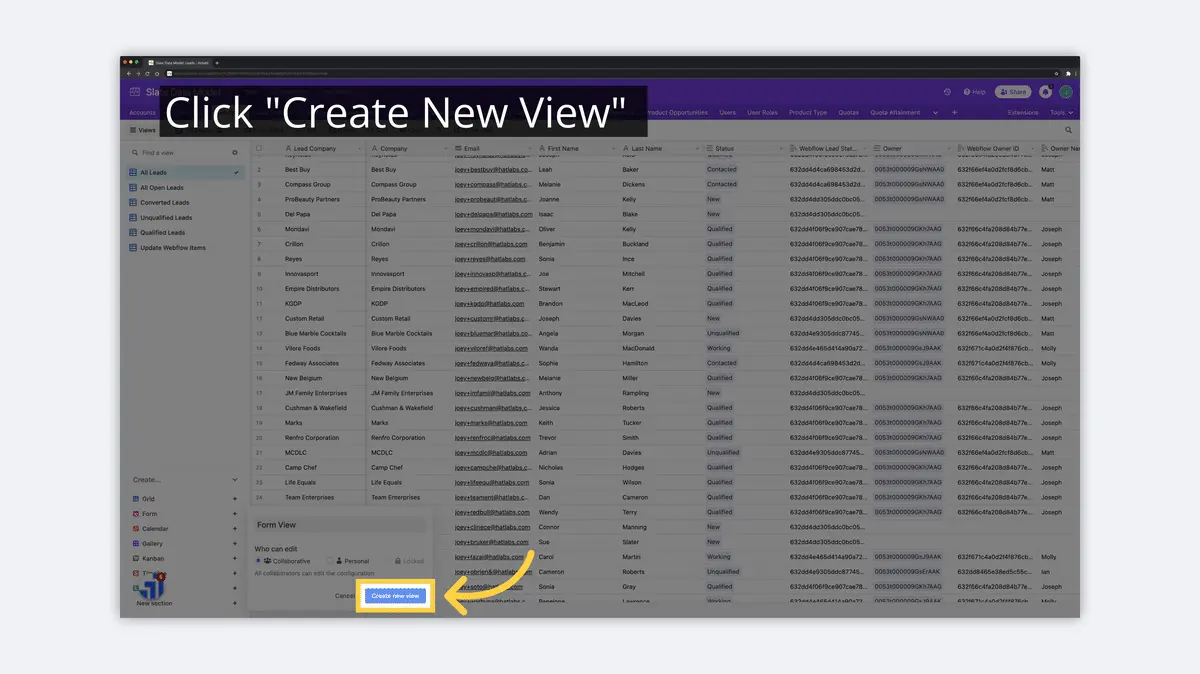Image resolution: width=1200 pixels, height=674 pixels.
Task: Open Owner column dropdown arrow
Action: (949, 149)
